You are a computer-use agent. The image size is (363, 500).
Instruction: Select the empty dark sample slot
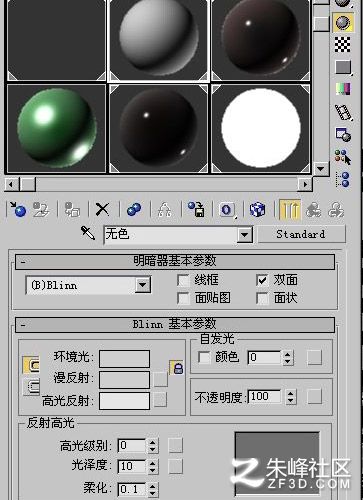(56, 40)
